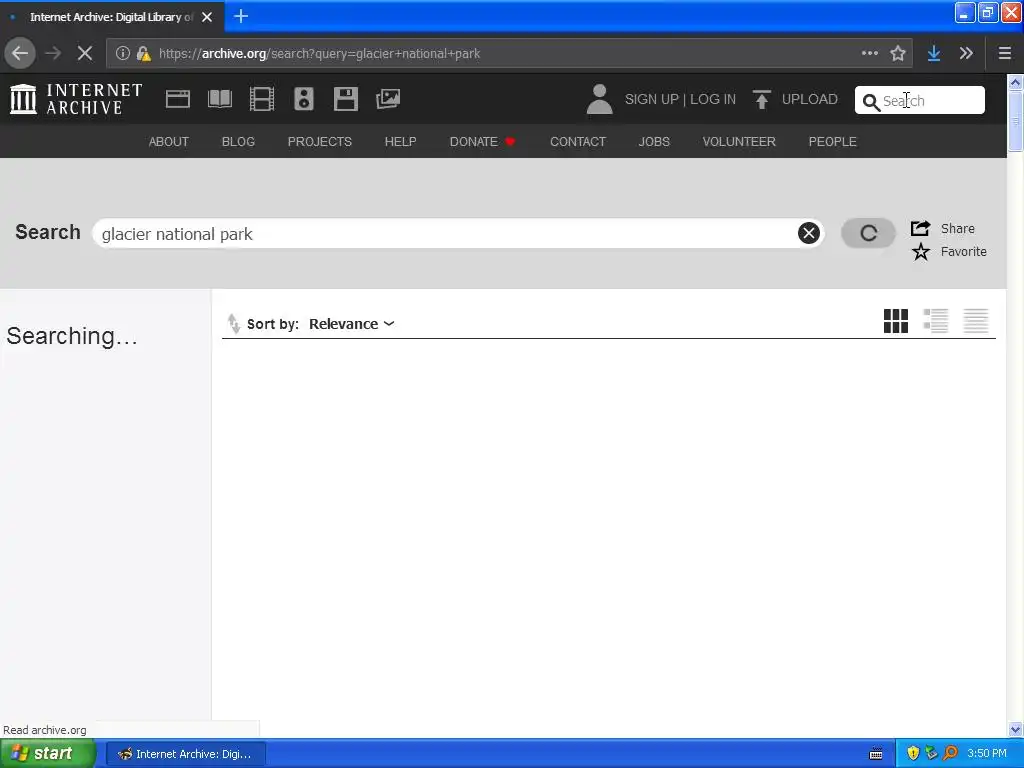1024x768 pixels.
Task: Click the UPLOAD link text
Action: pyautogui.click(x=810, y=99)
